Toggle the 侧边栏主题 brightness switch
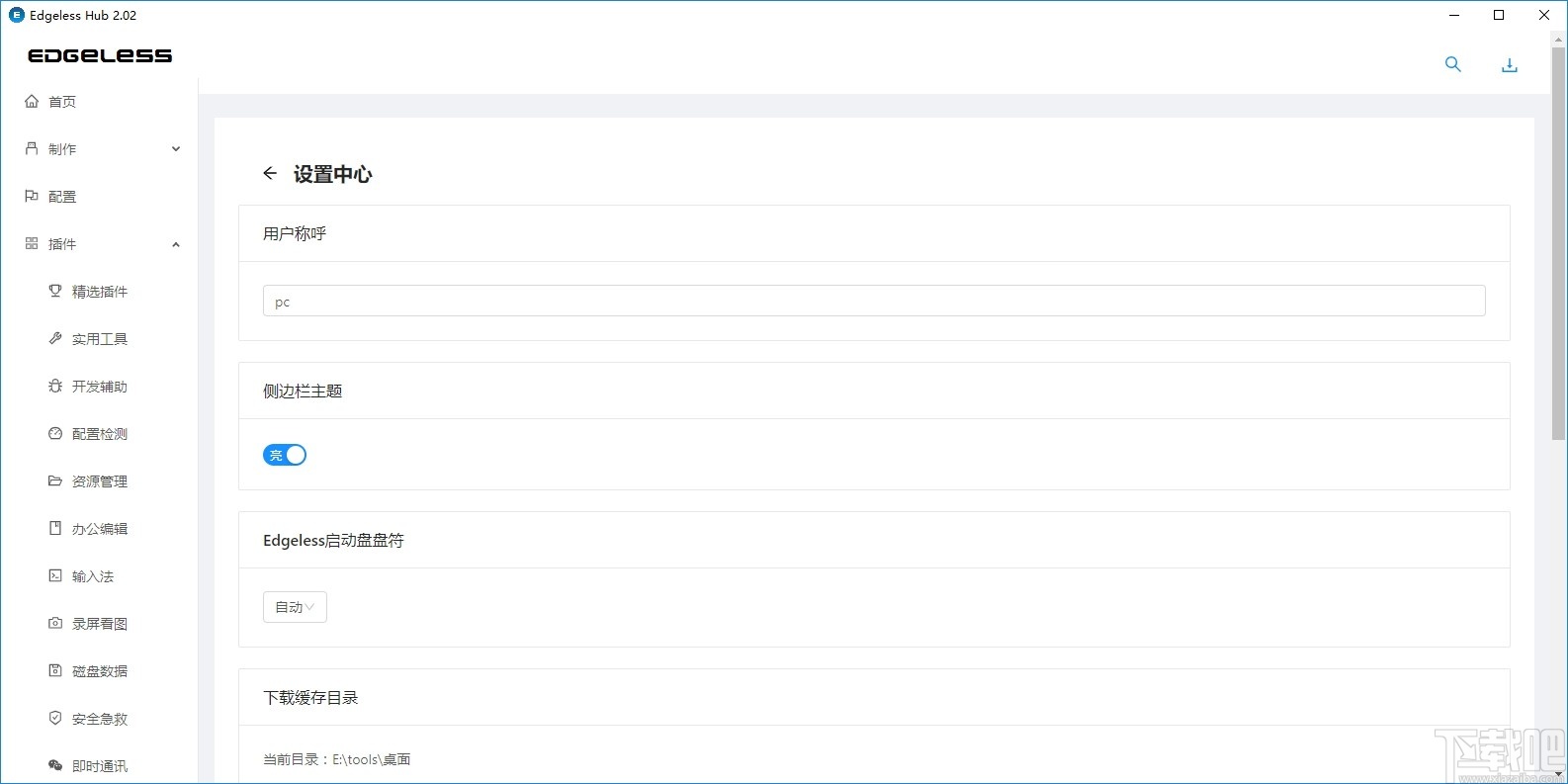This screenshot has height=784, width=1568. [285, 455]
